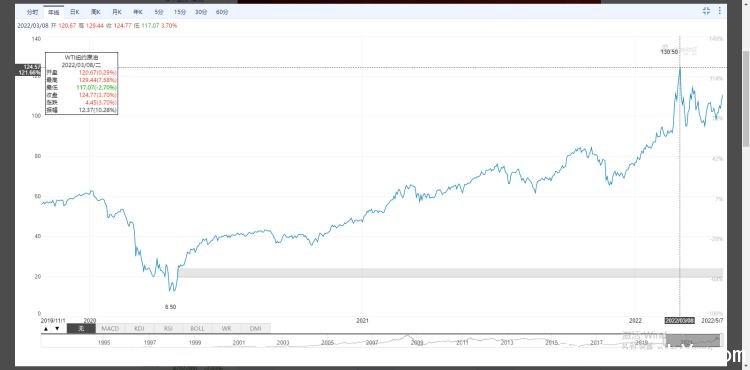
Task: Exit fullscreen chart with the collapse icon
Action: 706,11
